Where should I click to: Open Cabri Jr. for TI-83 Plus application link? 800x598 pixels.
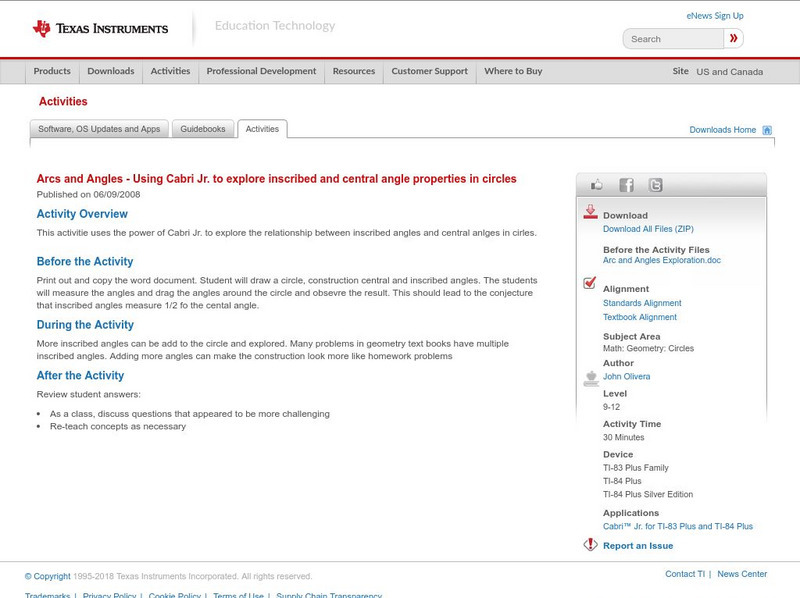tap(678, 527)
